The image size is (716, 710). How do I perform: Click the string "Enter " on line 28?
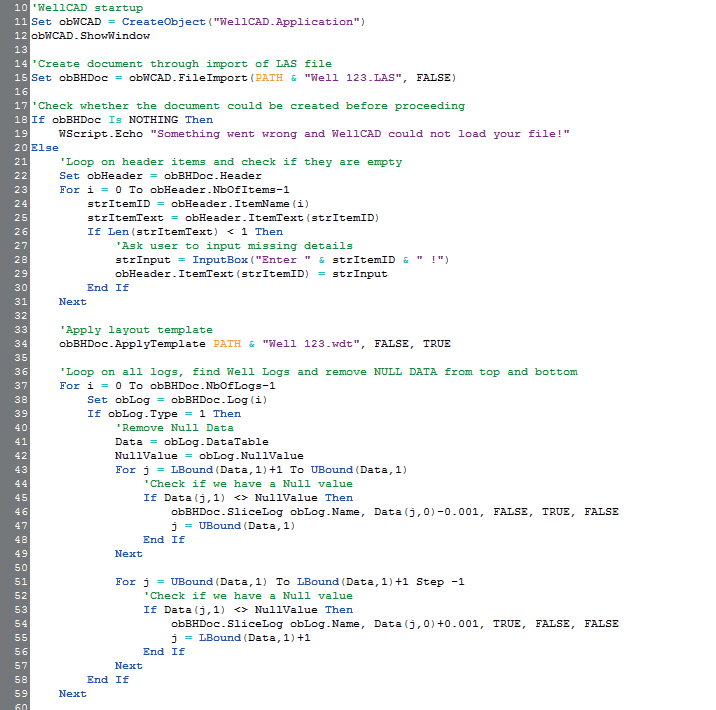tap(283, 260)
